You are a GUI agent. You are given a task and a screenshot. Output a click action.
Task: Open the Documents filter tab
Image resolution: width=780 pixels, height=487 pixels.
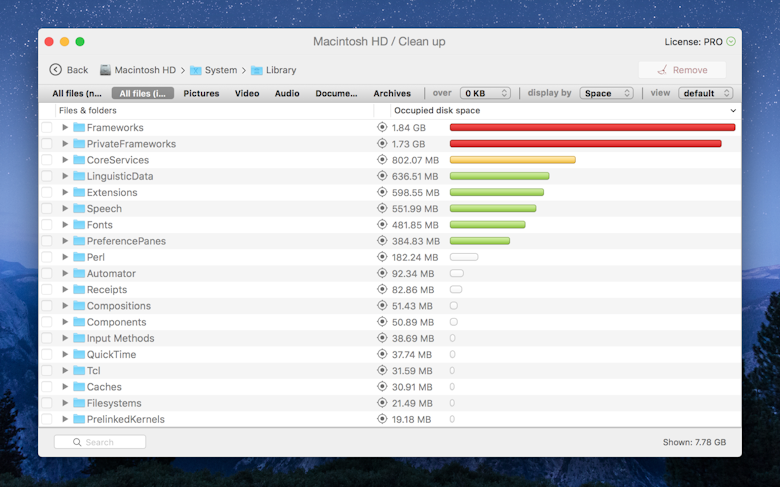click(x=336, y=93)
